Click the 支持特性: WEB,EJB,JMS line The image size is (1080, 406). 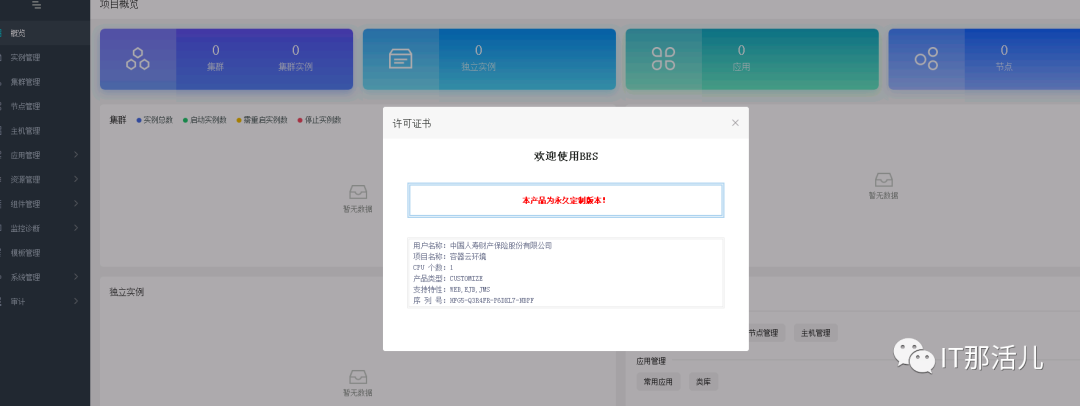(x=452, y=290)
